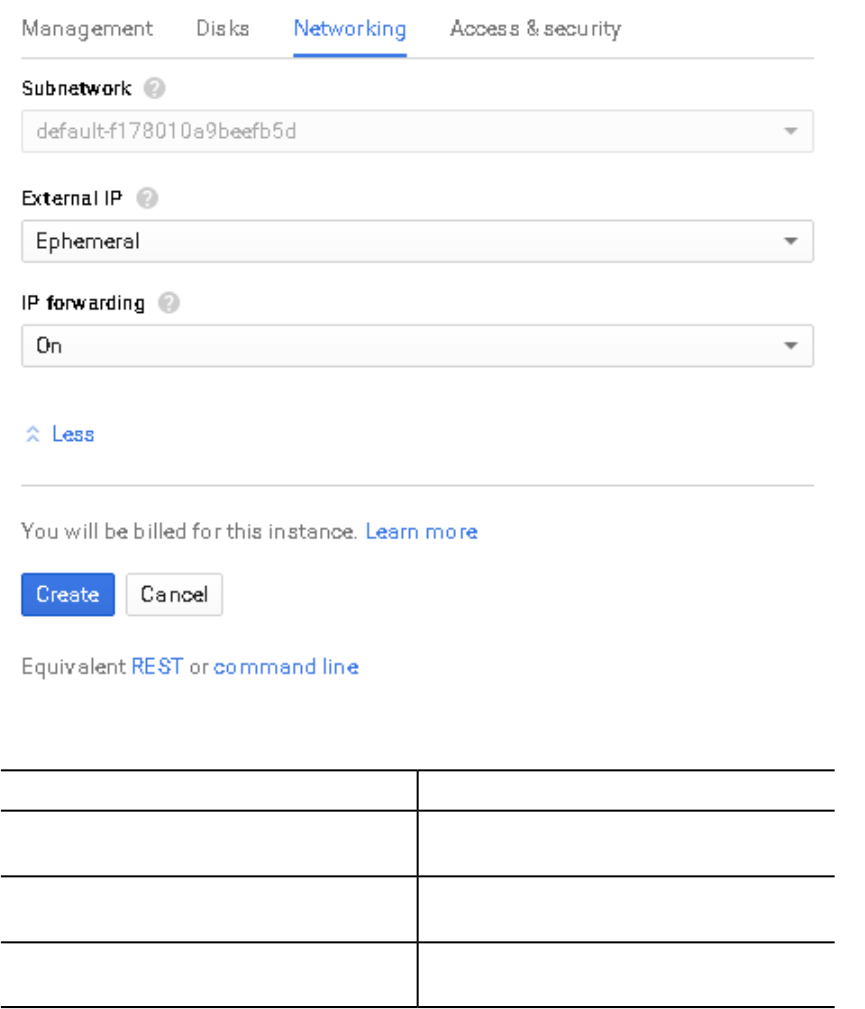The height and width of the screenshot is (1009, 865).
Task: Click the External IP field label
Action: [72, 199]
